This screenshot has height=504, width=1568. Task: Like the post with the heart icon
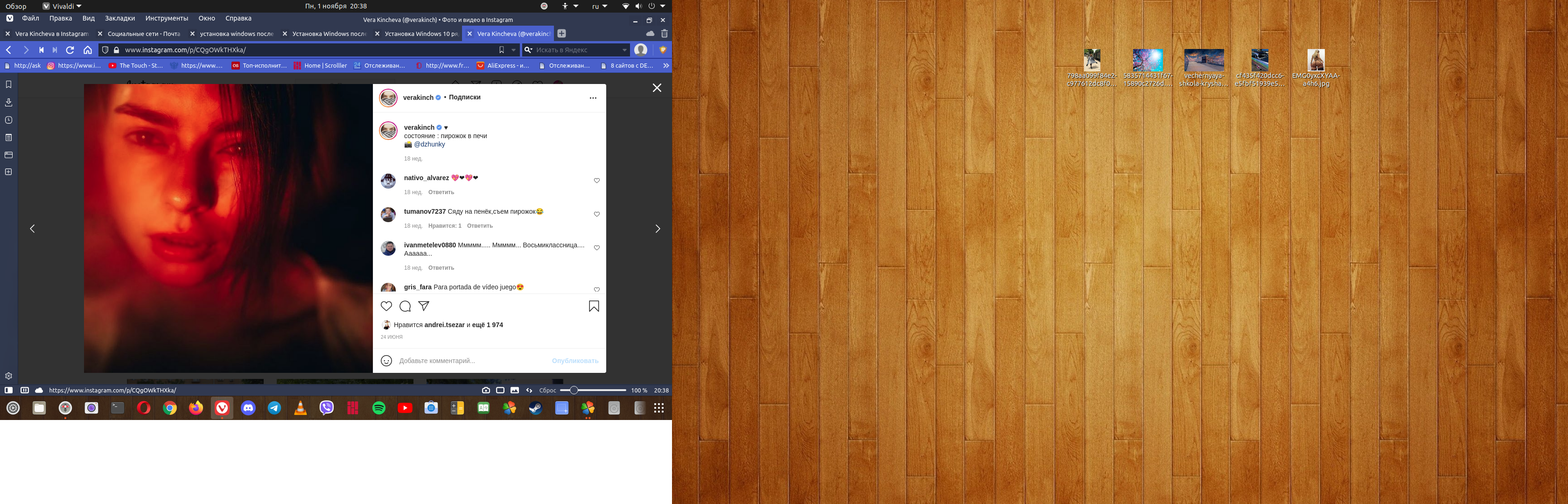[386, 306]
